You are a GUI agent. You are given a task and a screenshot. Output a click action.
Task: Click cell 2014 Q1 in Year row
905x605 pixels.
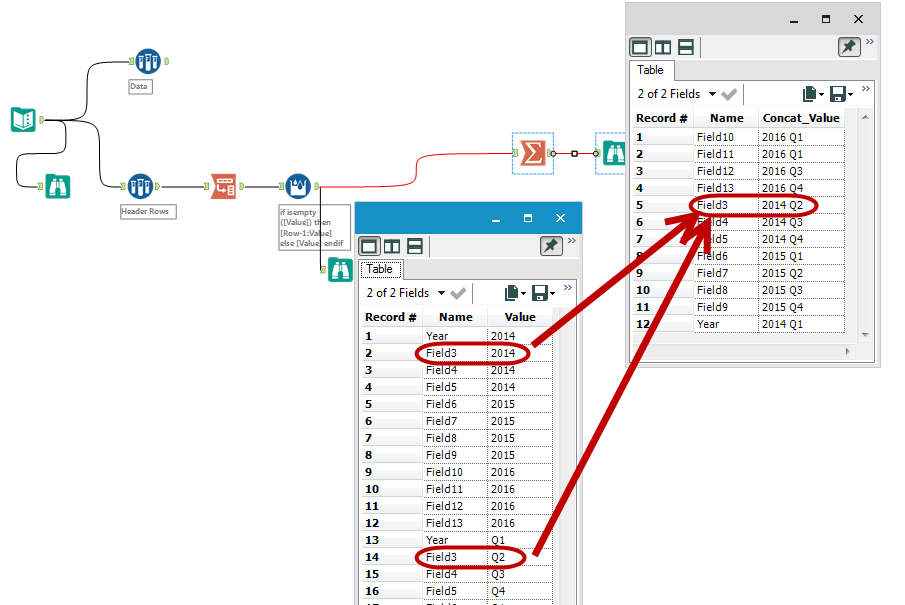pyautogui.click(x=801, y=324)
